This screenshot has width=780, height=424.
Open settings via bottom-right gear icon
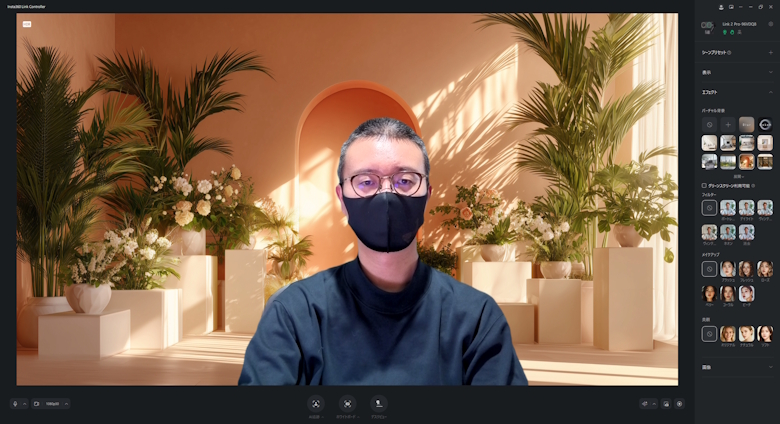(680, 404)
